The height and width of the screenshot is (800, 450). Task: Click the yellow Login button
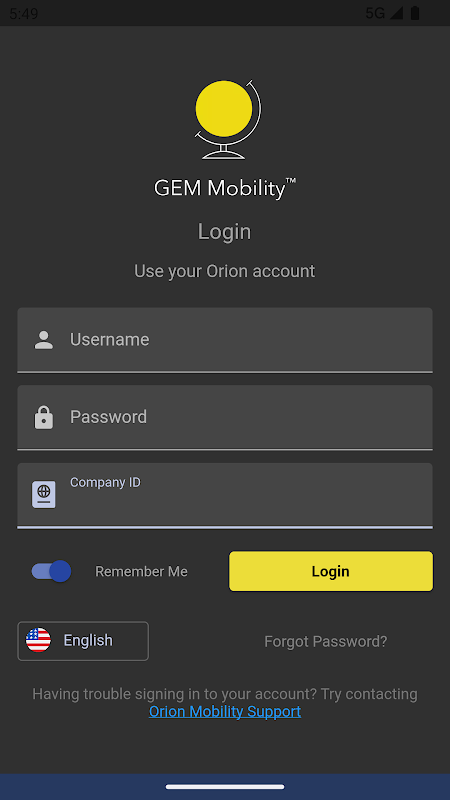click(x=331, y=571)
